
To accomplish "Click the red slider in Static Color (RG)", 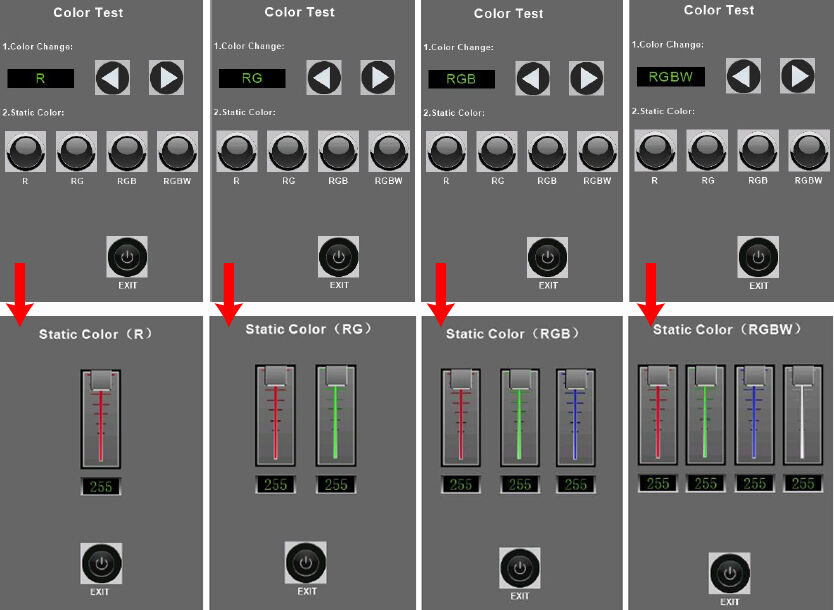I will [276, 415].
